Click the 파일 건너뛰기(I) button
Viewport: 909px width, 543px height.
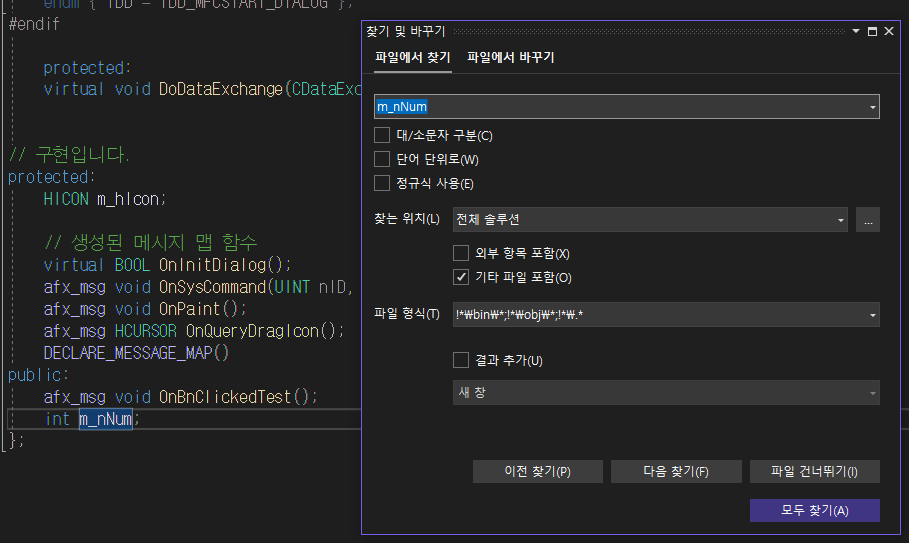pos(815,472)
